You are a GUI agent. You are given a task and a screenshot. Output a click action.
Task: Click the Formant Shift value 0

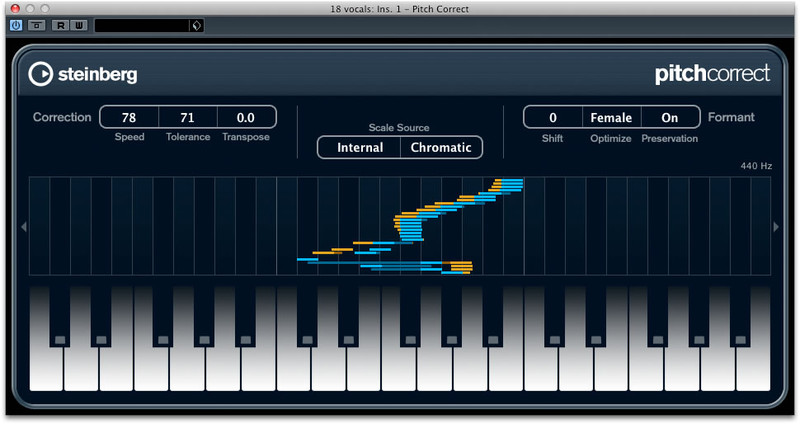coord(553,117)
